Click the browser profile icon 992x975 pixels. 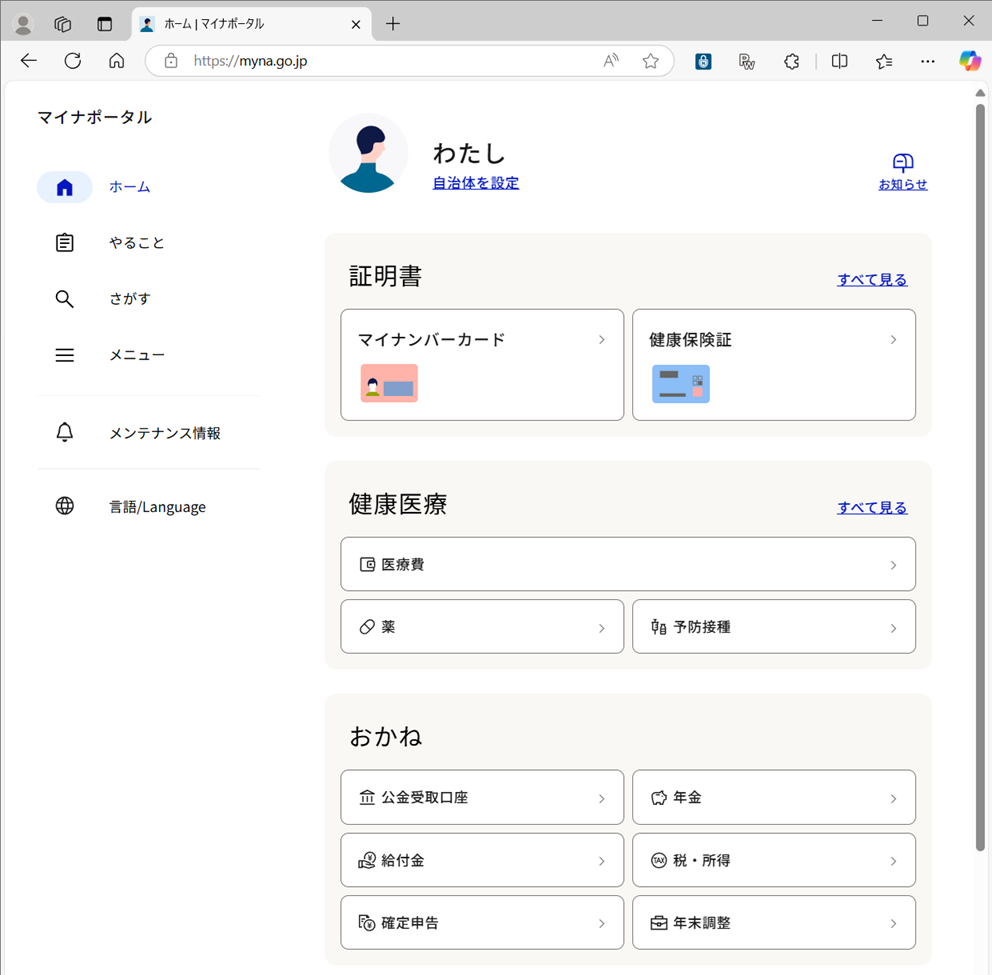tap(23, 24)
